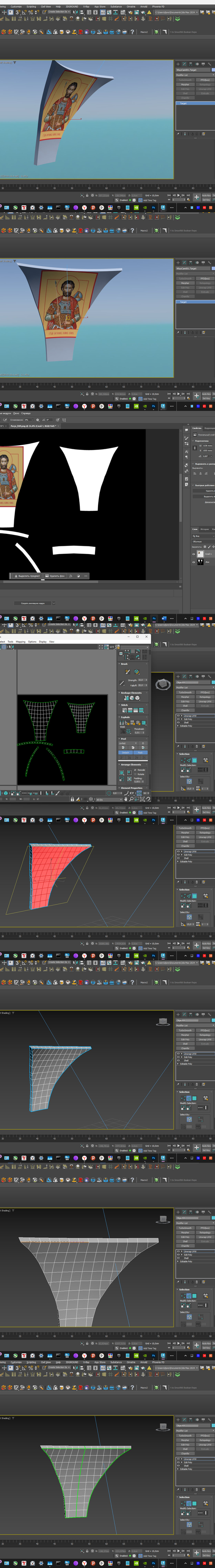Click Straighten Selection in Reshape Elements
The width and height of the screenshot is (215, 1568).
(x=126, y=698)
